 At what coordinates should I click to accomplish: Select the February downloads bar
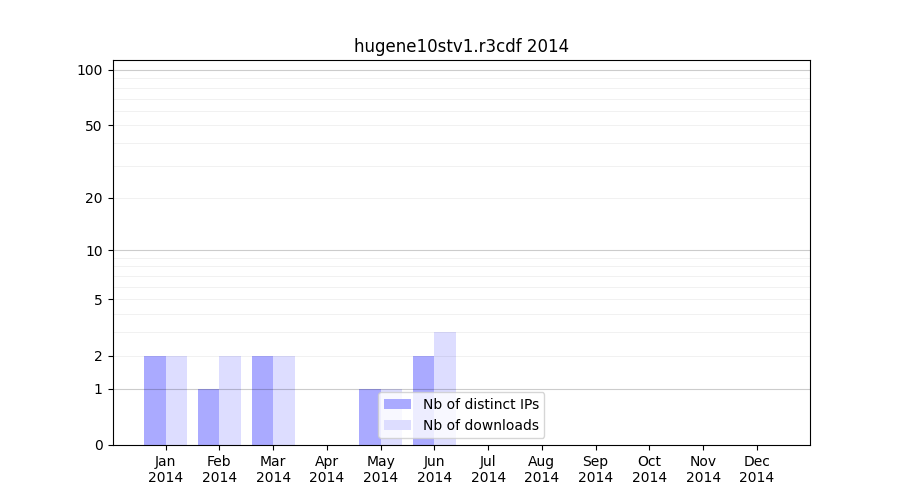(230, 400)
